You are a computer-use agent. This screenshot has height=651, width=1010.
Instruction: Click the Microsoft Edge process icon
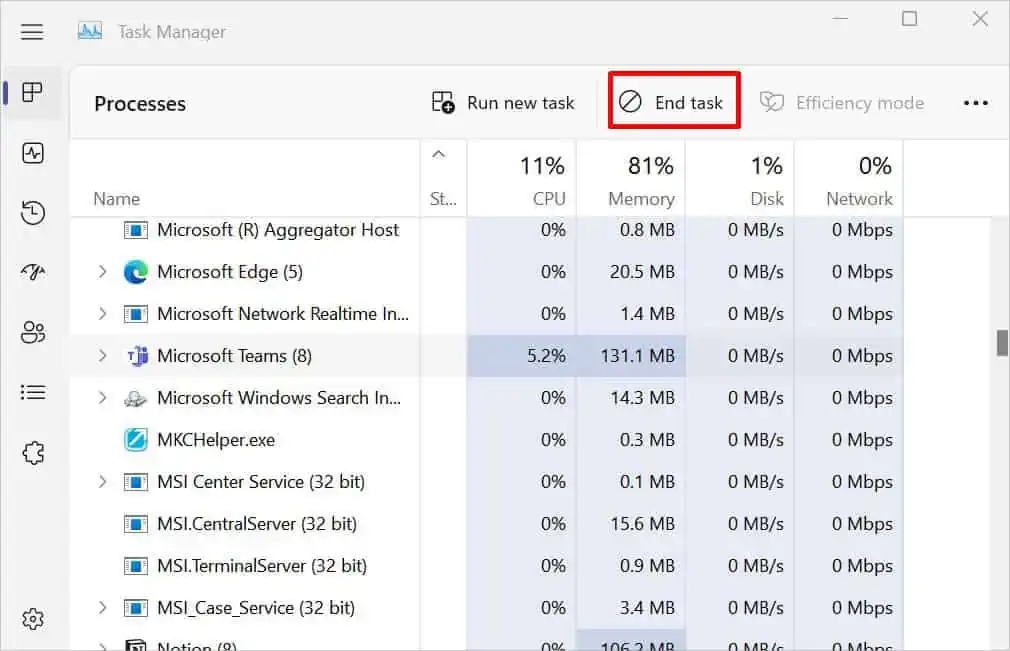pyautogui.click(x=136, y=272)
